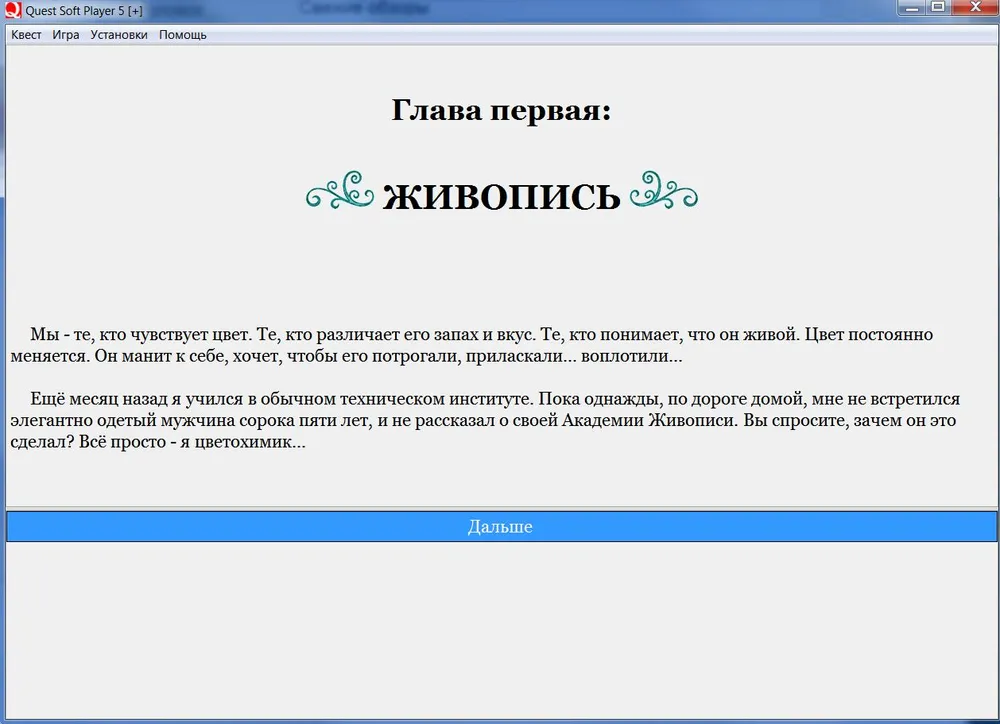Screen dimensions: 1000x724
Task: Click the paragraph starting with Ещё месяц назад
Action: point(480,420)
